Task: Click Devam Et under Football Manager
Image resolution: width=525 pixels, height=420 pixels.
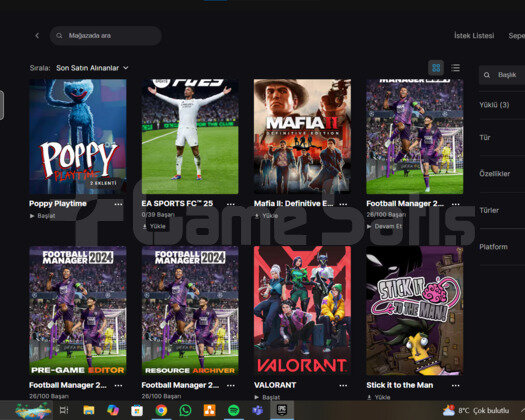Action: [384, 226]
